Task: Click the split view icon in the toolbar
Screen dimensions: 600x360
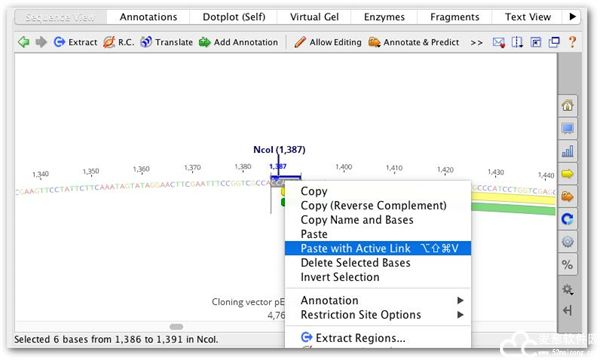Action: coord(517,42)
